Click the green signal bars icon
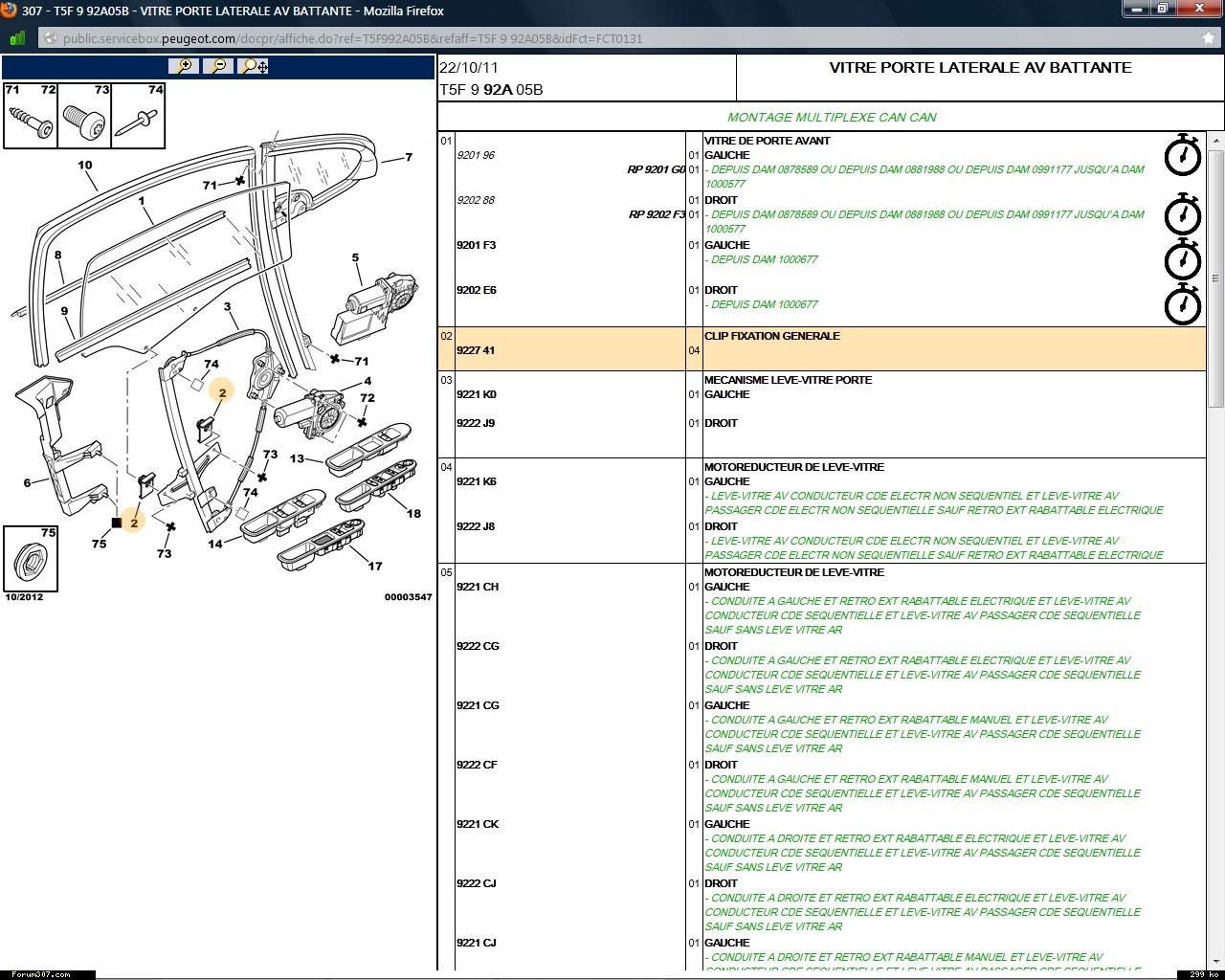 (17, 38)
